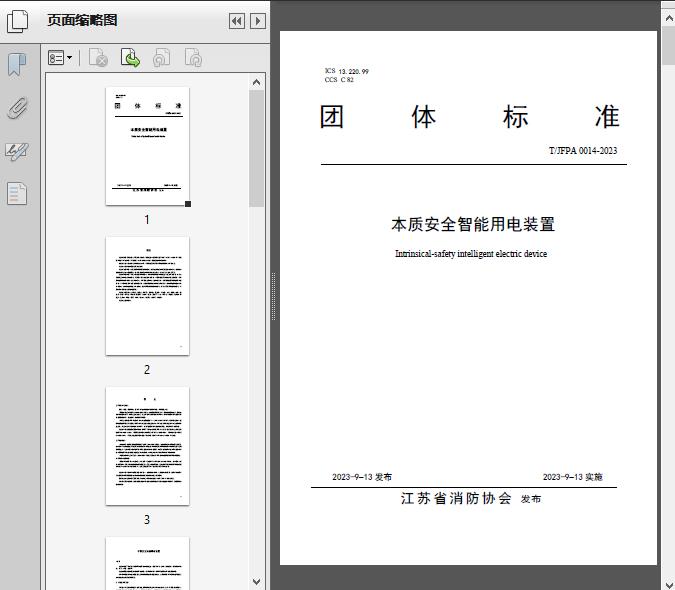Image resolution: width=675 pixels, height=590 pixels.
Task: Click the 'CCS C 82' text
Action: coord(339,80)
